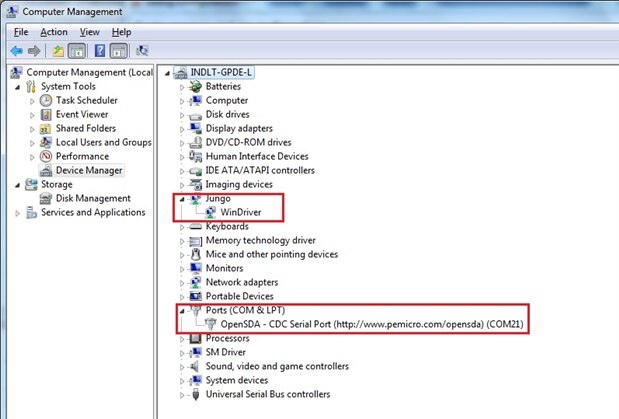Image resolution: width=619 pixels, height=419 pixels.
Task: Open the File menu
Action: pyautogui.click(x=21, y=32)
